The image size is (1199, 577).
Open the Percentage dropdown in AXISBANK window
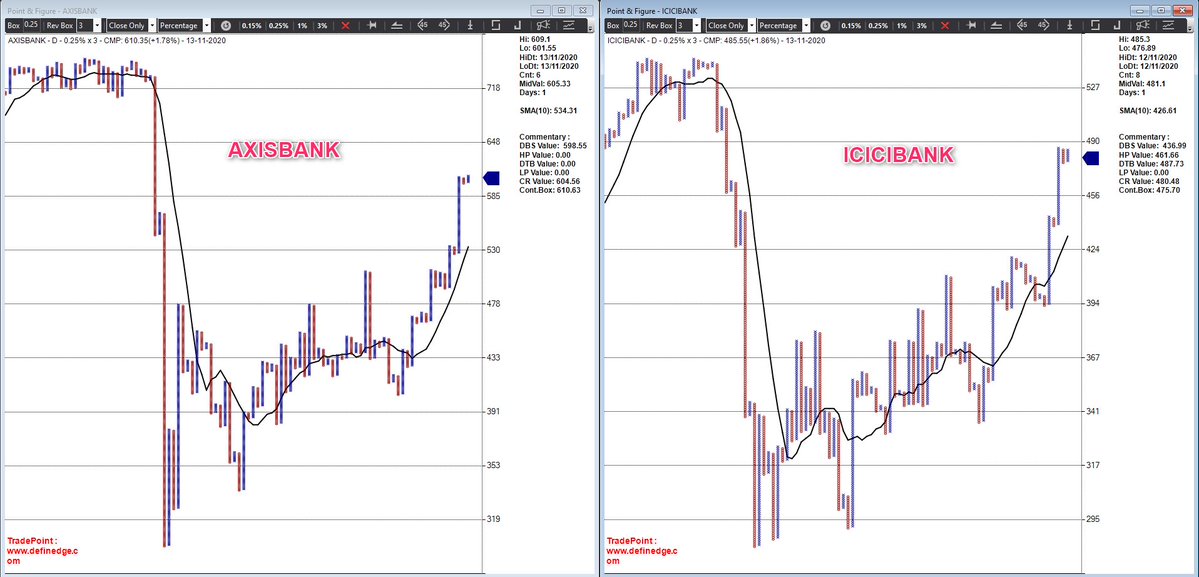(x=206, y=25)
